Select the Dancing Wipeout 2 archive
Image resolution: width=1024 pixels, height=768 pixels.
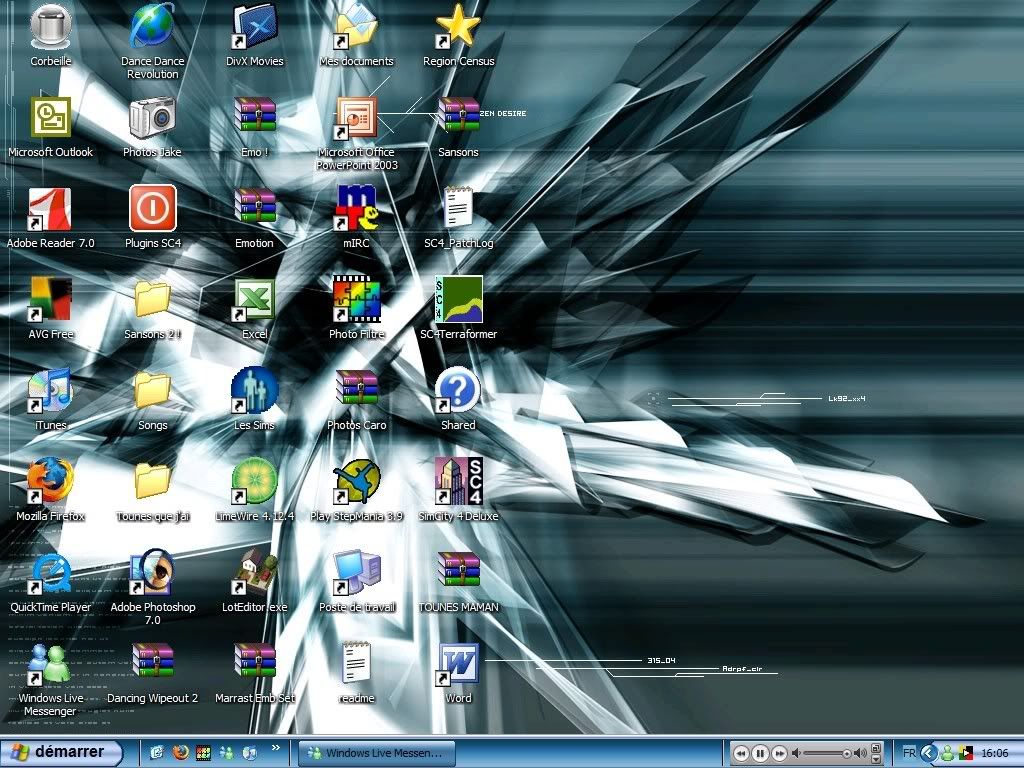click(152, 673)
